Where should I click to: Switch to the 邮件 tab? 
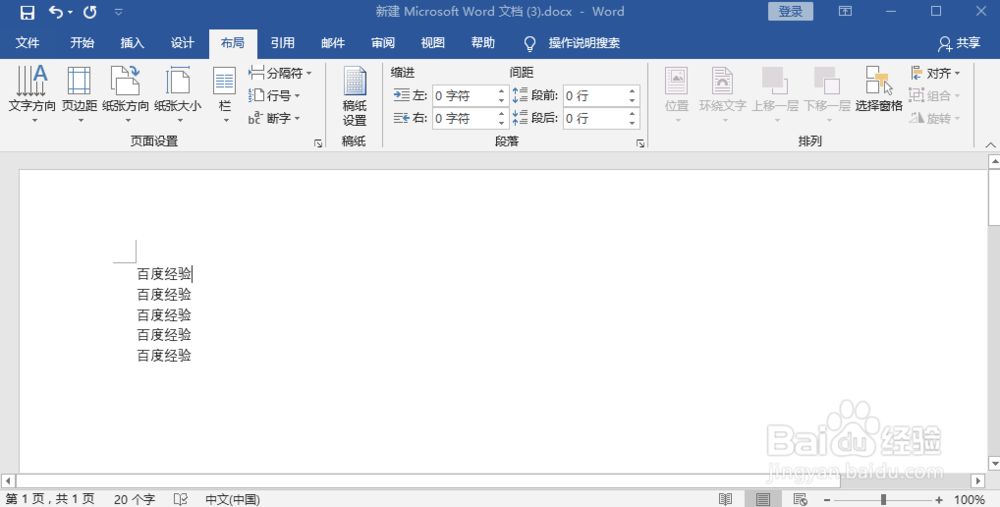(x=333, y=43)
